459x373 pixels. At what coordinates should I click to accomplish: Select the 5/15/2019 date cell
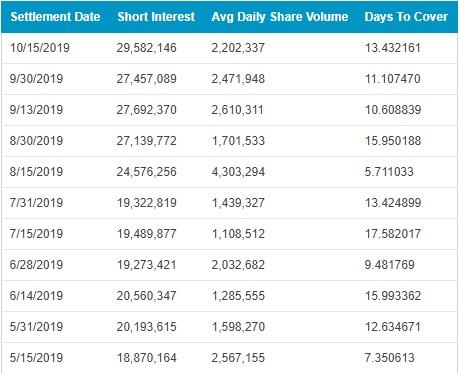pos(36,358)
